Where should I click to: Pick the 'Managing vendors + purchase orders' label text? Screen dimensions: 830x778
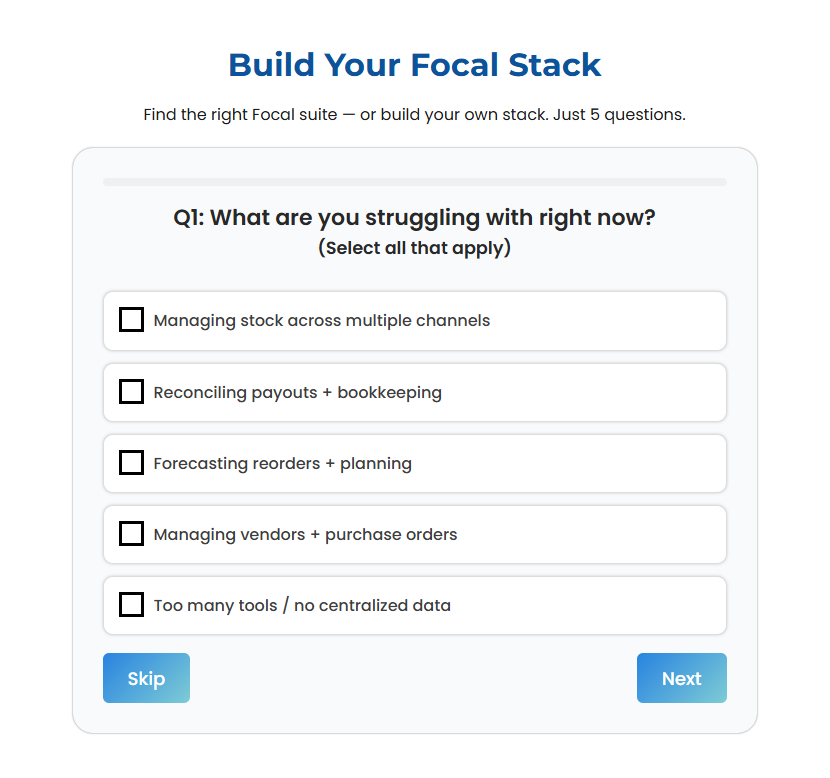pos(305,535)
